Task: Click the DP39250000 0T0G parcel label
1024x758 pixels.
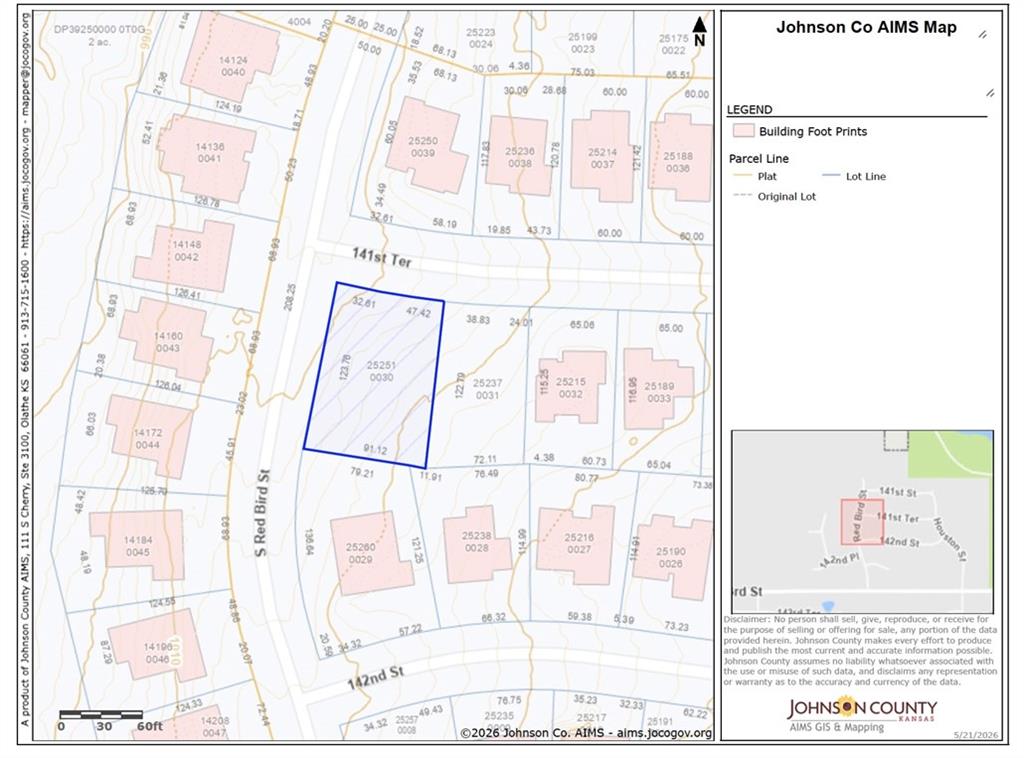Action: 100,35
